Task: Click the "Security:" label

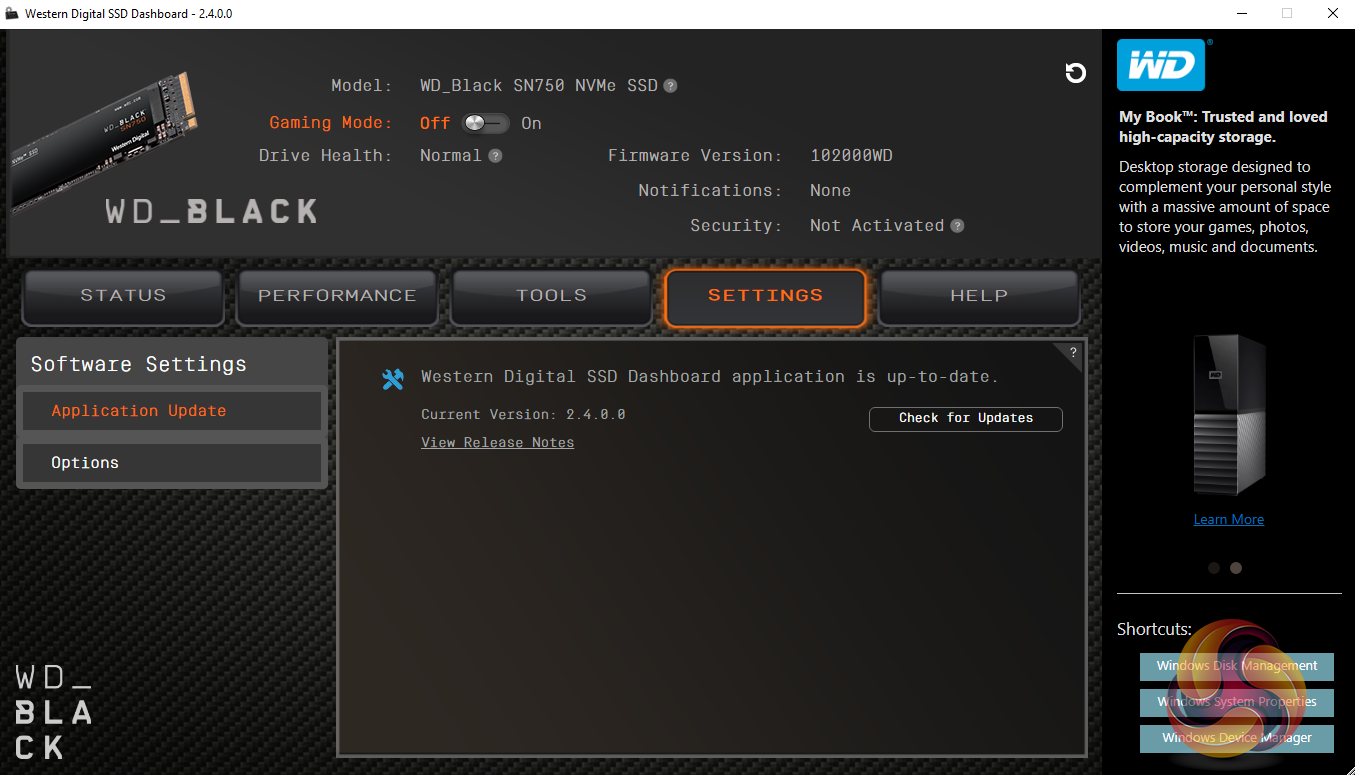Action: (x=736, y=226)
